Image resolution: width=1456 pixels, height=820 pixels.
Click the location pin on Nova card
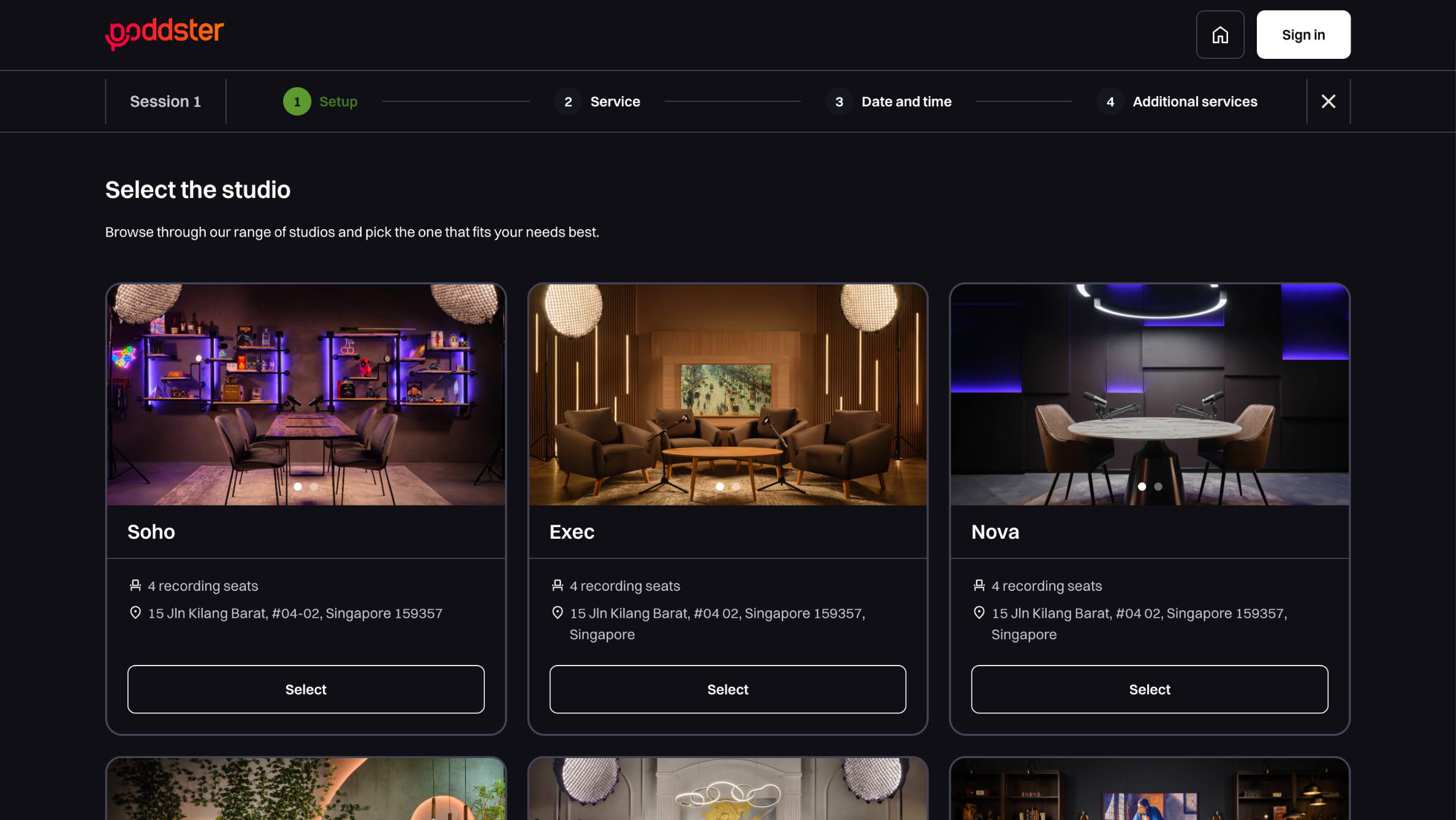[x=979, y=612]
